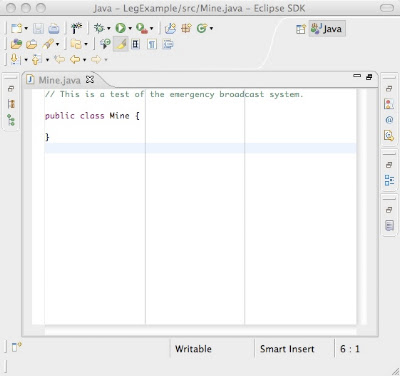Click the cursor with green C icon
Image resolution: width=400 pixels, height=376 pixels.
pos(105,44)
